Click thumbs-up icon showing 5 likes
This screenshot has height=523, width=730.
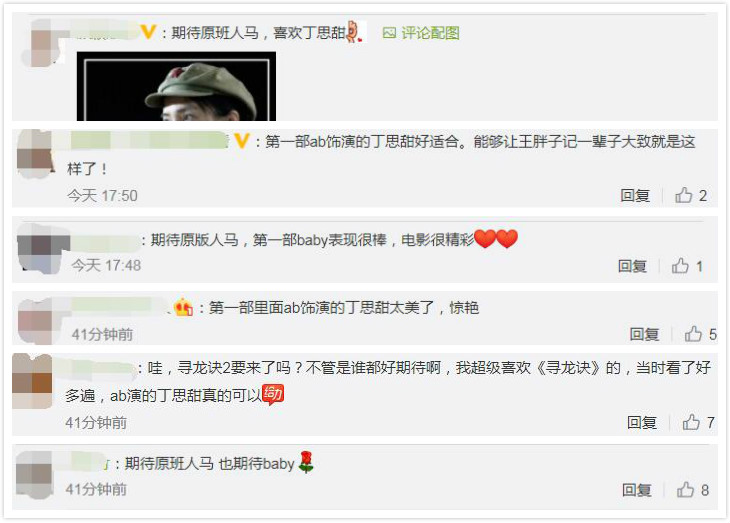[693, 334]
